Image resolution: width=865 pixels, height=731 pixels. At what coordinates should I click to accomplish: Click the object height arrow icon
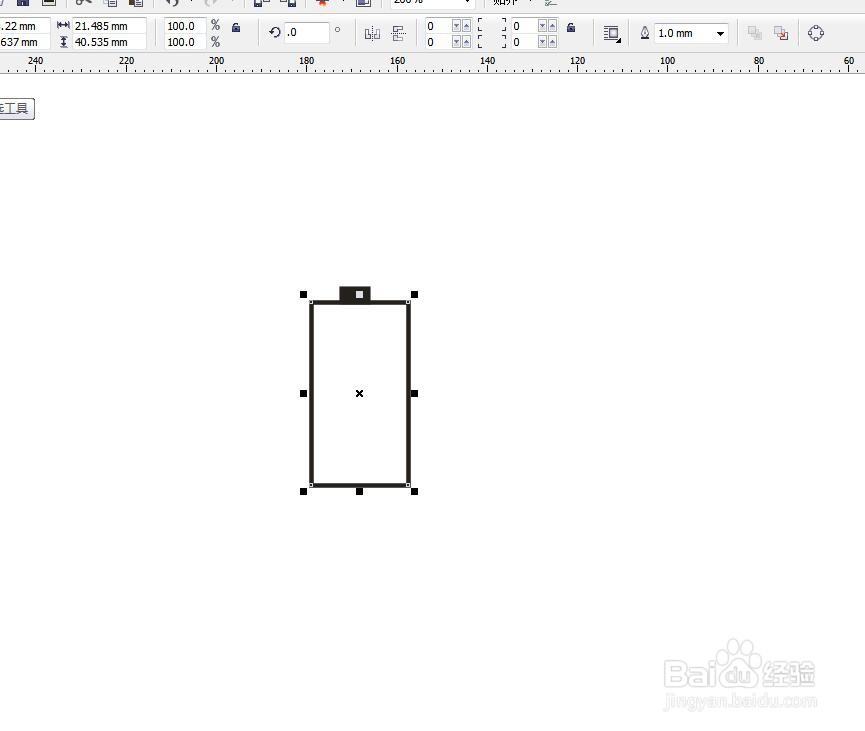[x=63, y=42]
